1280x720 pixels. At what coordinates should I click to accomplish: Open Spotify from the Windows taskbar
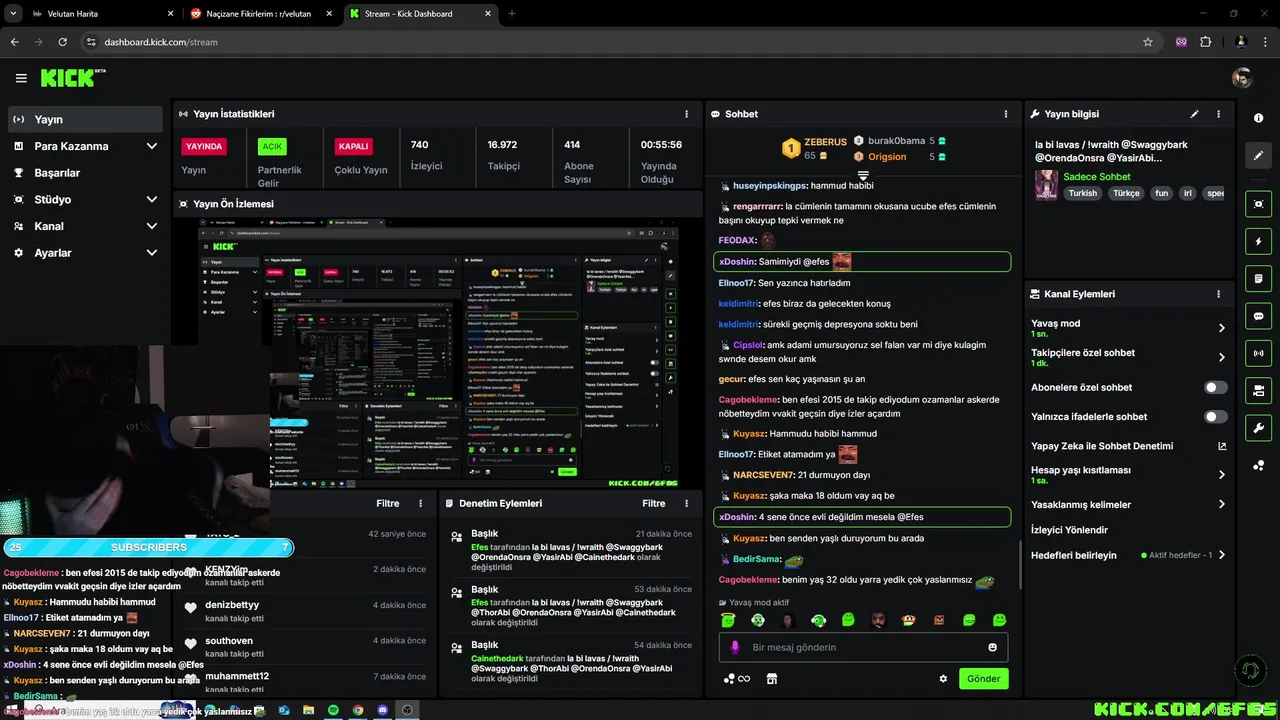[x=333, y=710]
